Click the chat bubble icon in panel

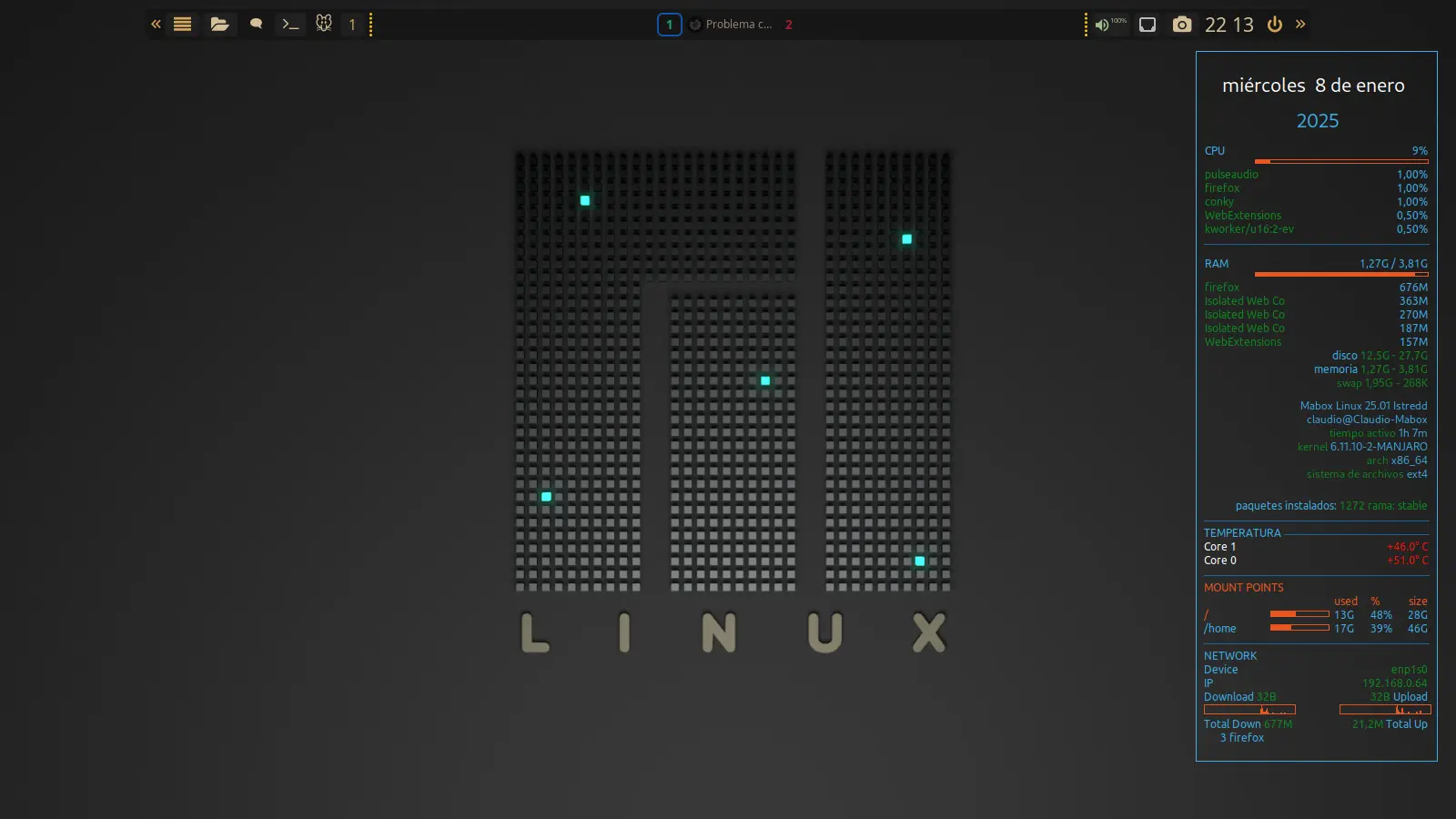click(x=256, y=25)
